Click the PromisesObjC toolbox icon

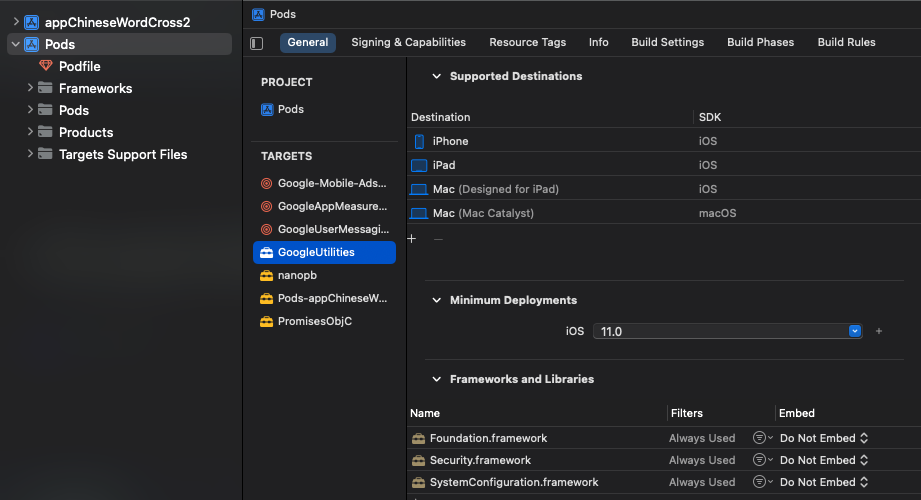267,321
